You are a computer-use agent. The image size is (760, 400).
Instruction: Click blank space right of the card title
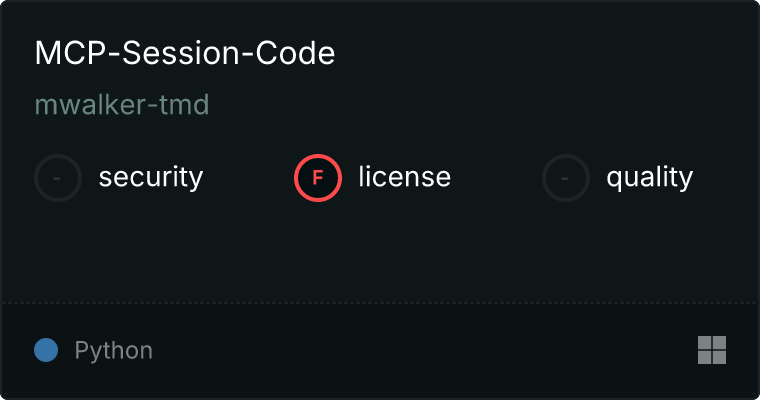coord(540,54)
